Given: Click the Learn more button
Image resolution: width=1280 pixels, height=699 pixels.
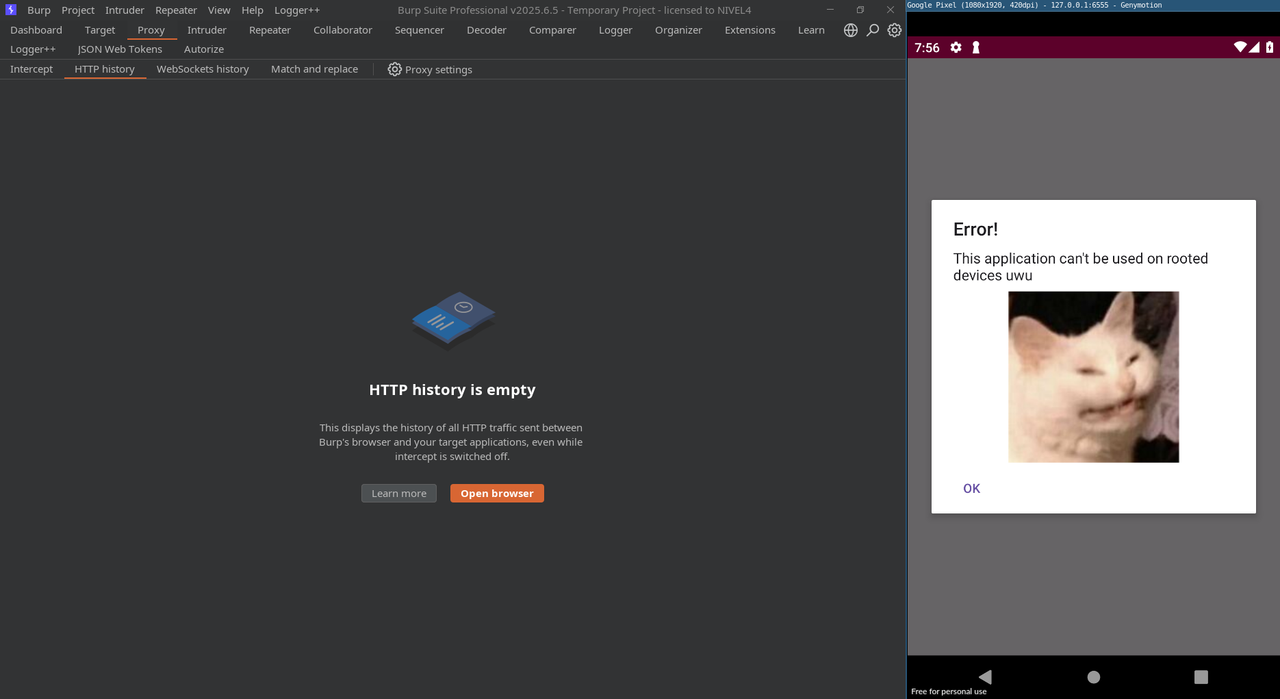Looking at the screenshot, I should (x=399, y=493).
